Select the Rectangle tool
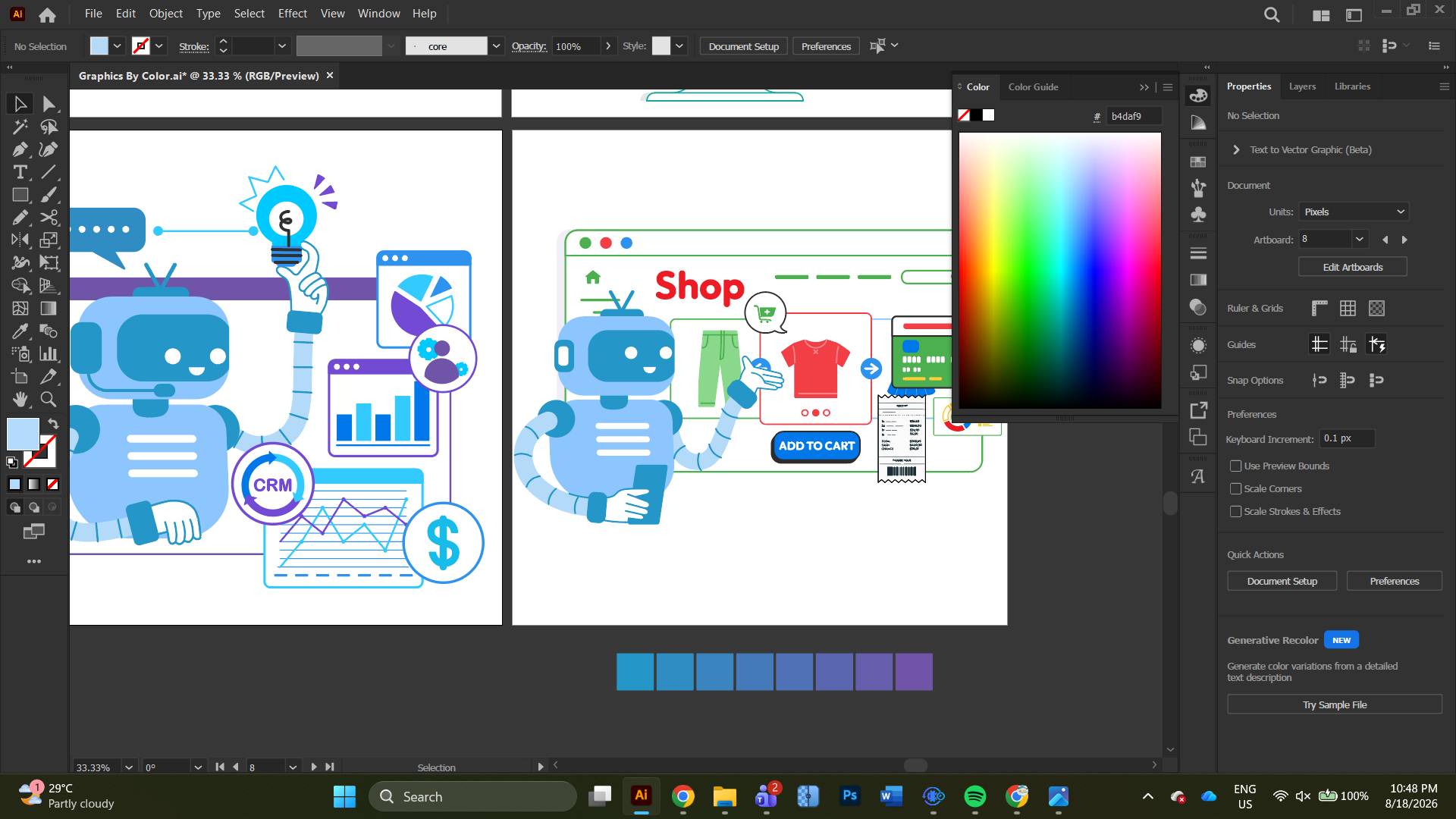The image size is (1456, 819). 20,195
